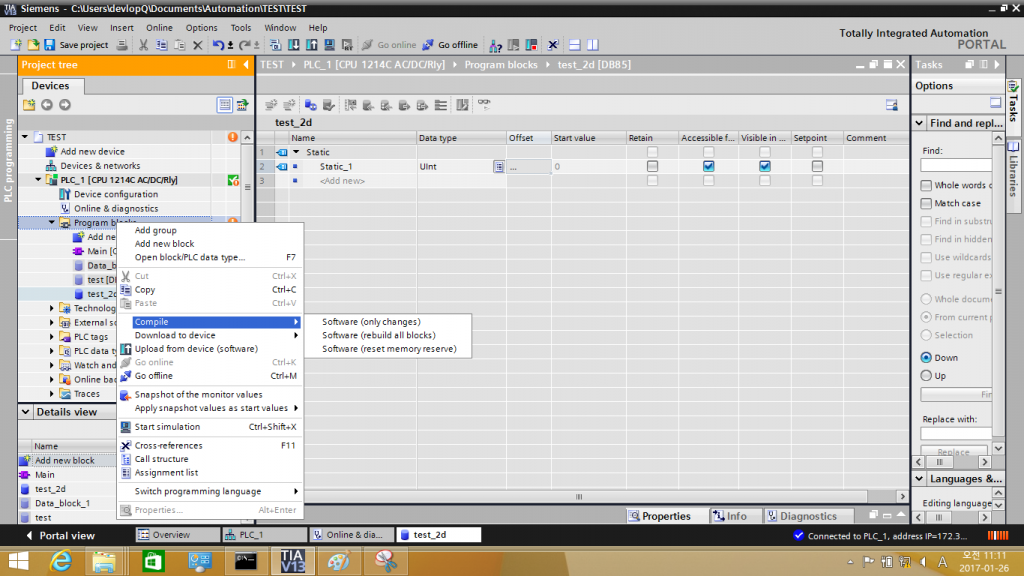The width and height of the screenshot is (1024, 576).
Task: Collapse the PLC_1 tree node
Action: 39,180
